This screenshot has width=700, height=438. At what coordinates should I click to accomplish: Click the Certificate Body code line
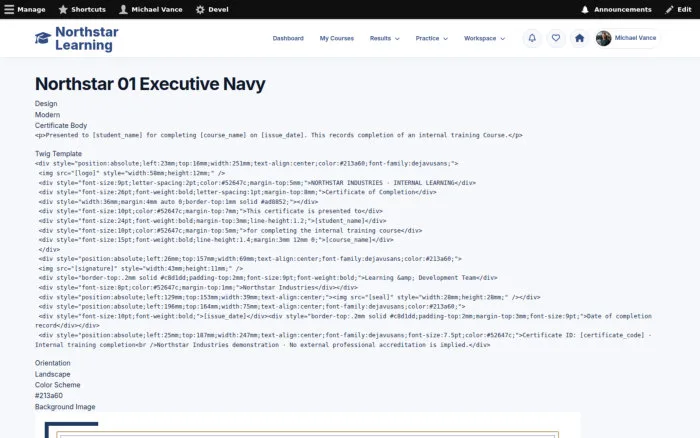pos(279,135)
